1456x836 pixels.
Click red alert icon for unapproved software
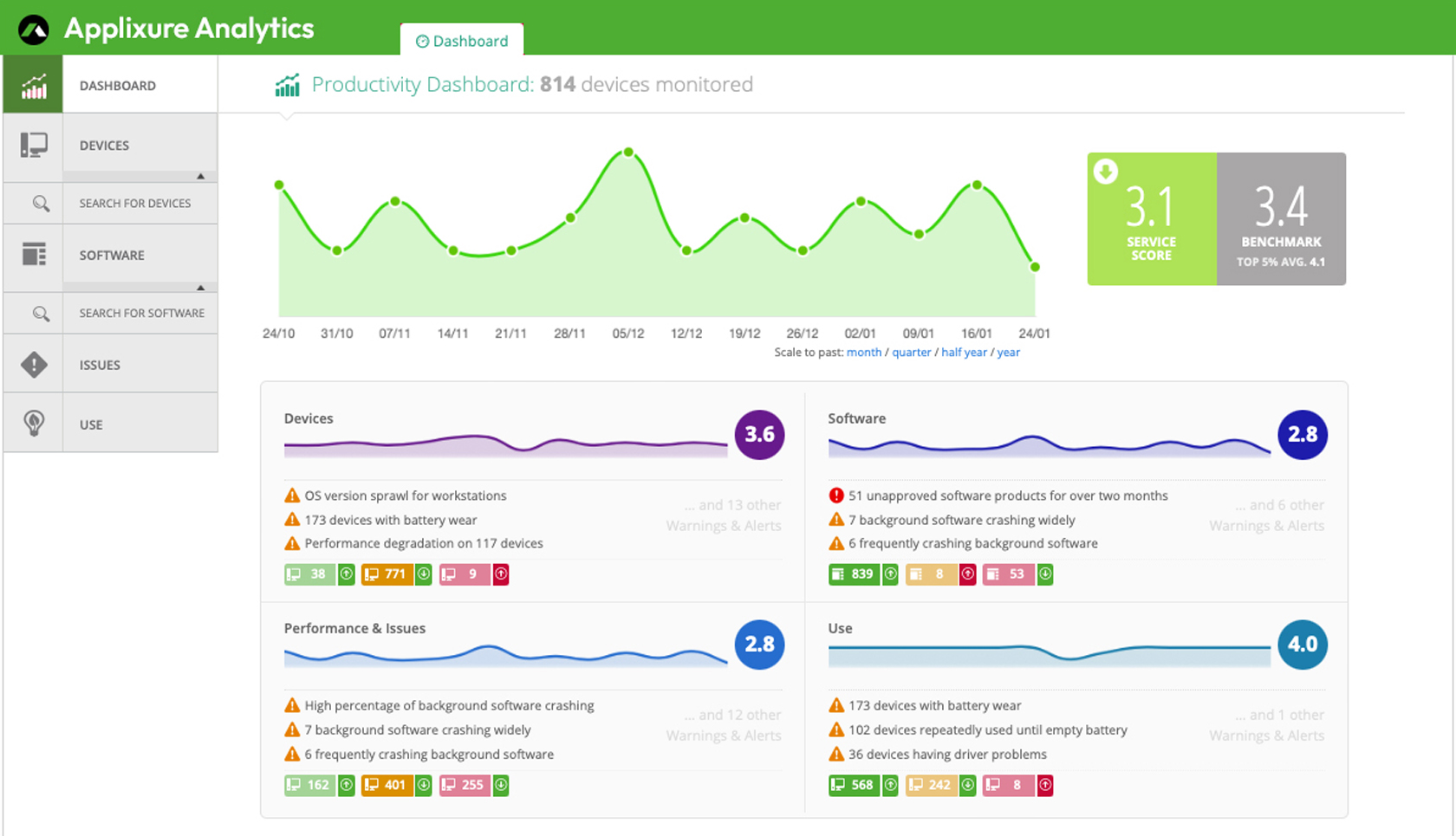(836, 496)
